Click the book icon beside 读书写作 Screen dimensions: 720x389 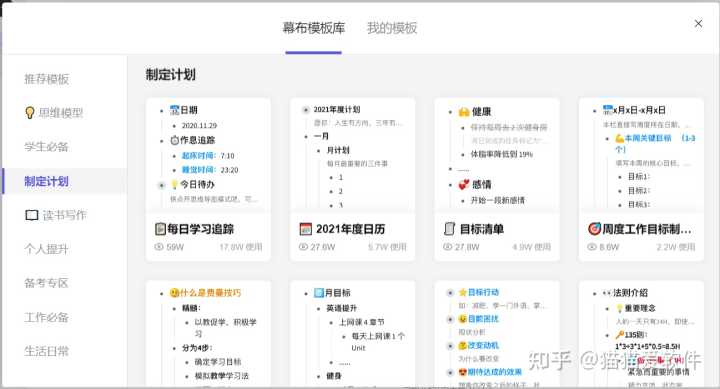click(x=32, y=215)
